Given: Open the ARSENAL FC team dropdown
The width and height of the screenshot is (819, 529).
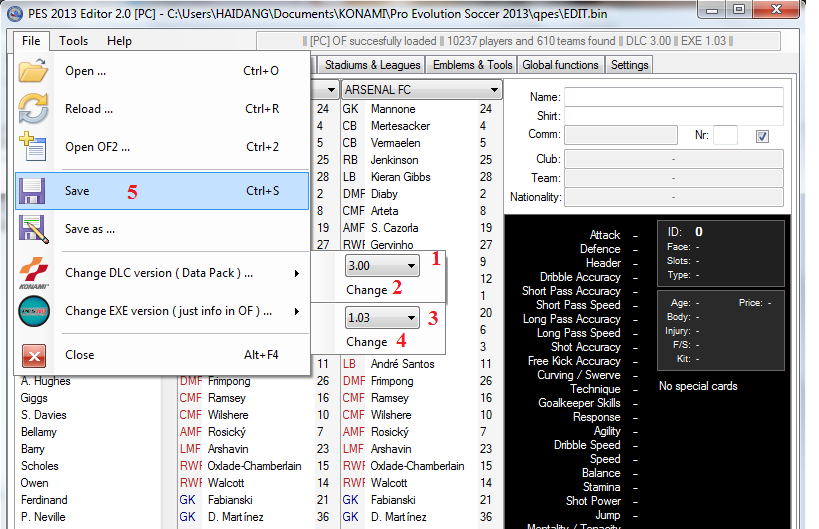Looking at the screenshot, I should [x=422, y=90].
